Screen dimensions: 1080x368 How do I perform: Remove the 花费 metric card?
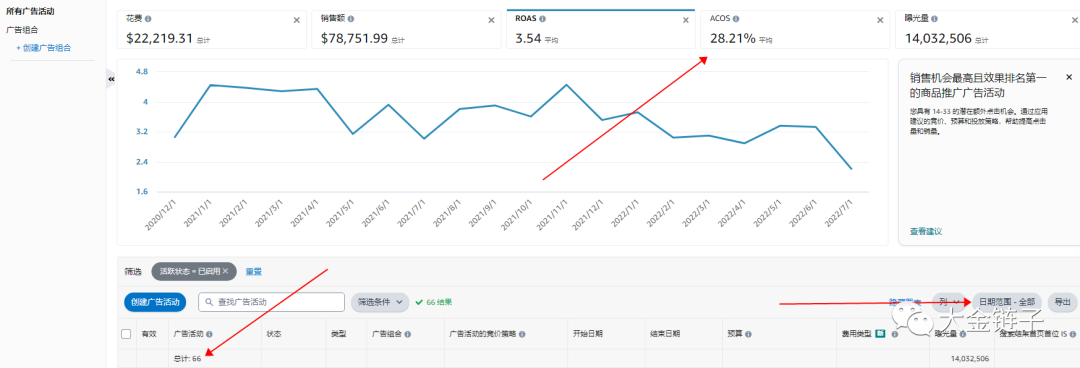pos(297,20)
